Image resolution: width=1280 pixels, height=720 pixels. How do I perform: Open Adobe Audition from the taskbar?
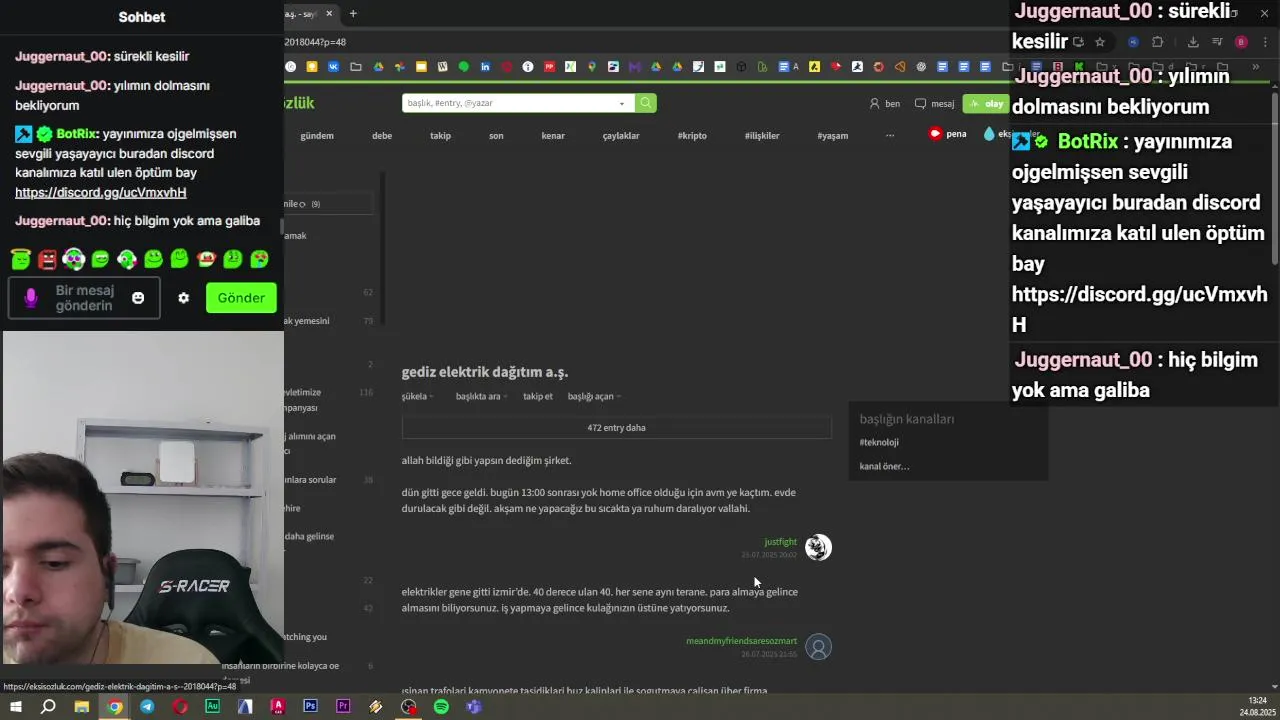pos(212,707)
